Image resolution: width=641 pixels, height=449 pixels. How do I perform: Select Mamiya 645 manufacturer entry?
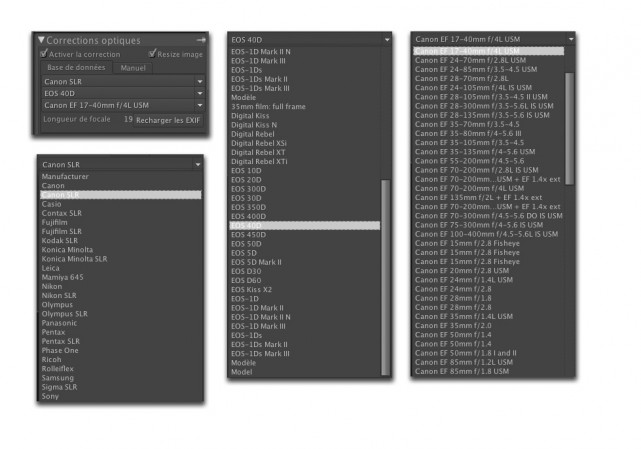click(x=63, y=277)
